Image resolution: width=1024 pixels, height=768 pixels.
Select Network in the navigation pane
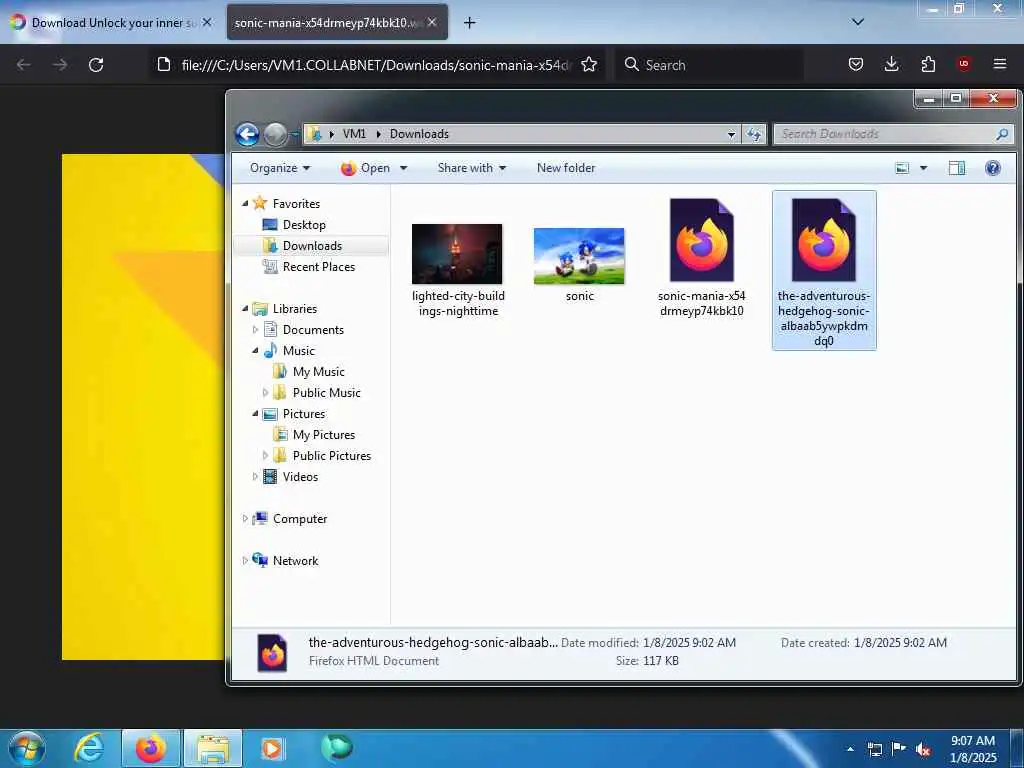tap(295, 560)
